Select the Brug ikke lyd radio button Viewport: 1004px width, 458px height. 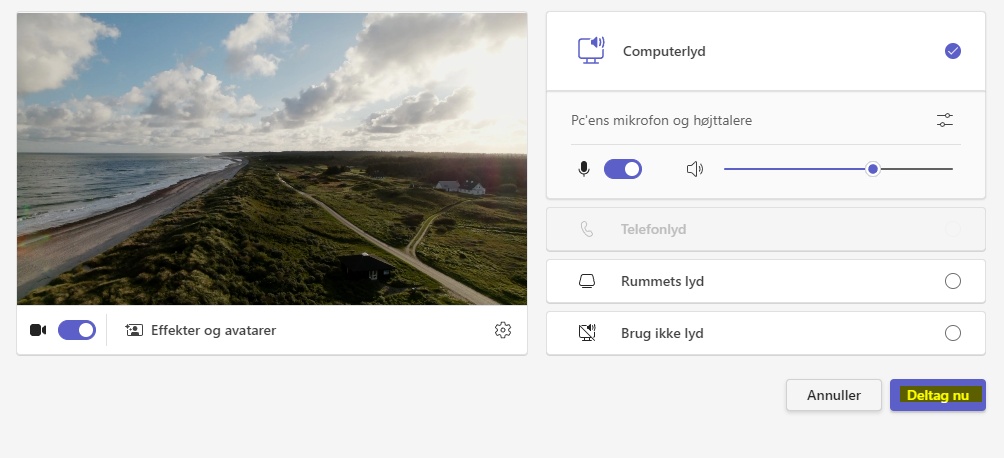coord(952,333)
